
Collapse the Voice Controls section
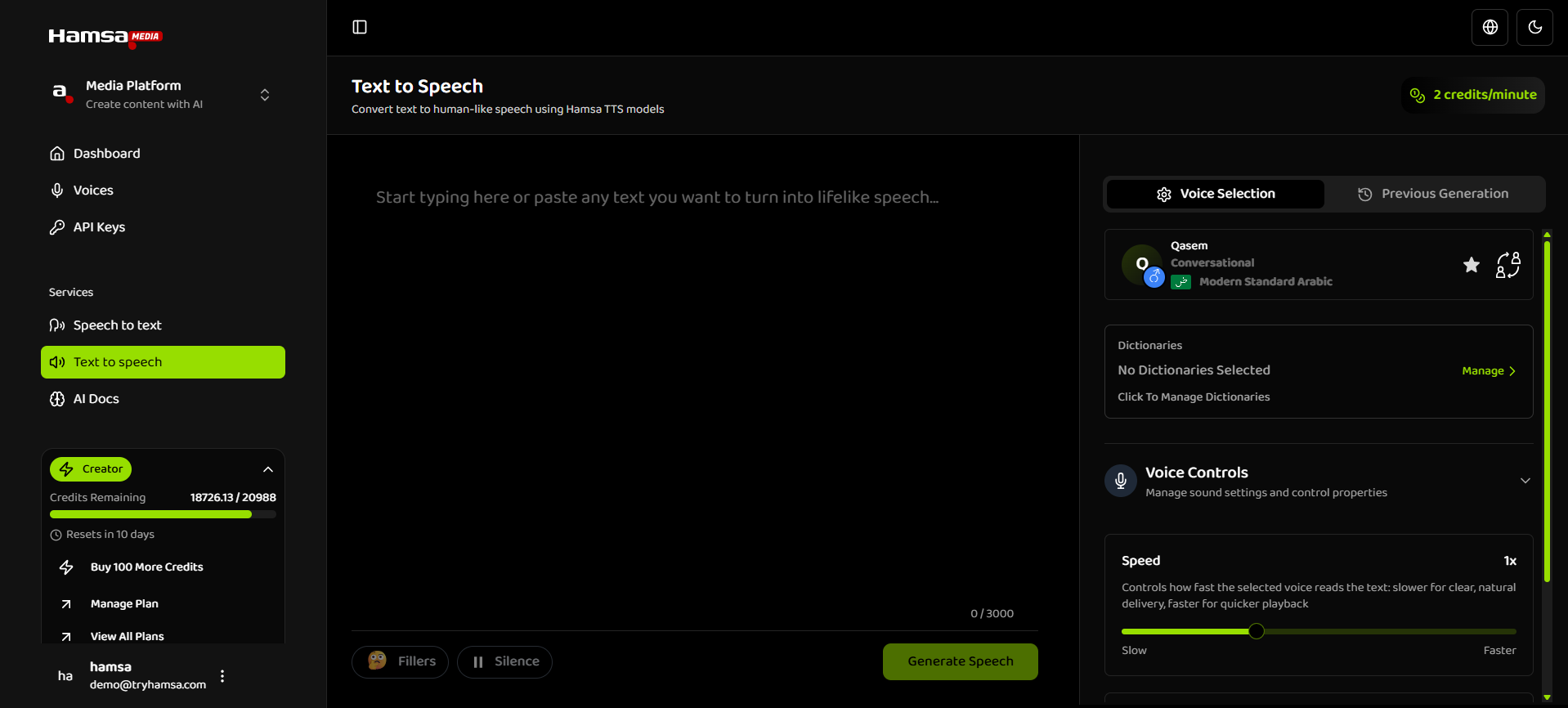point(1525,481)
